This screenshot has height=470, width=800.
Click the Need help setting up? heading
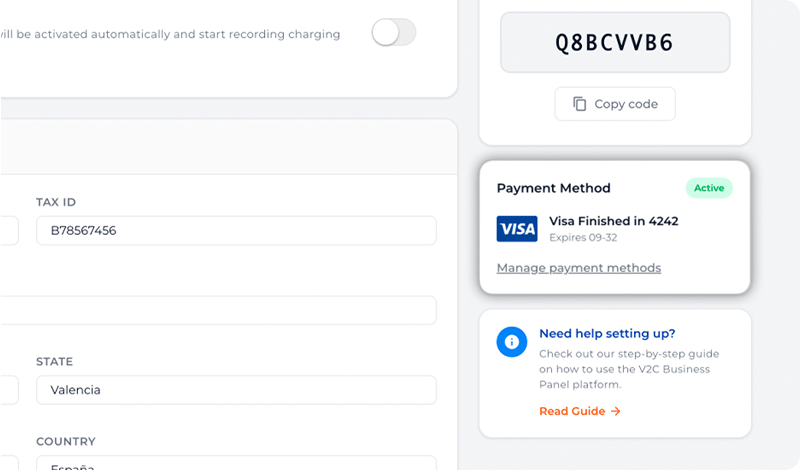[607, 334]
